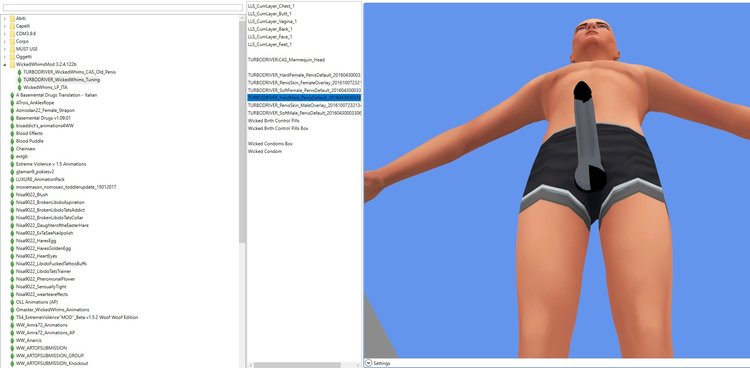Click green package icon beside extgb
Viewport: 750px width, 368px height.
(x=12, y=156)
